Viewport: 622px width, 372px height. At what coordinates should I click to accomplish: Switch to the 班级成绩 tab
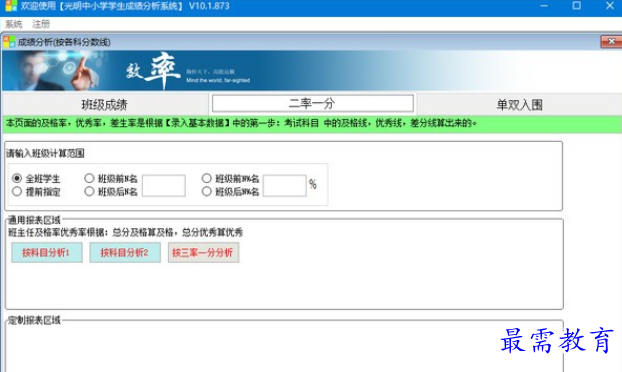click(x=105, y=105)
